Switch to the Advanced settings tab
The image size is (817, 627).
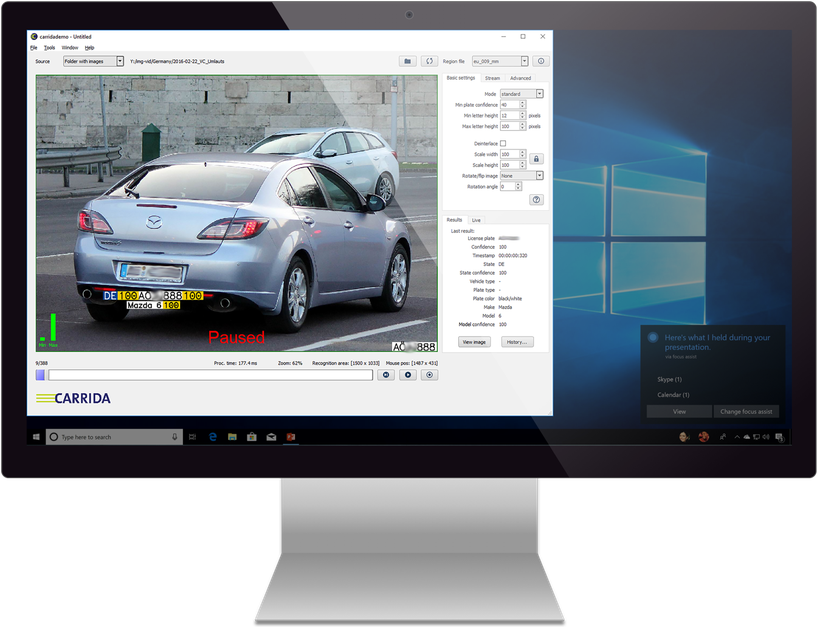[x=520, y=78]
